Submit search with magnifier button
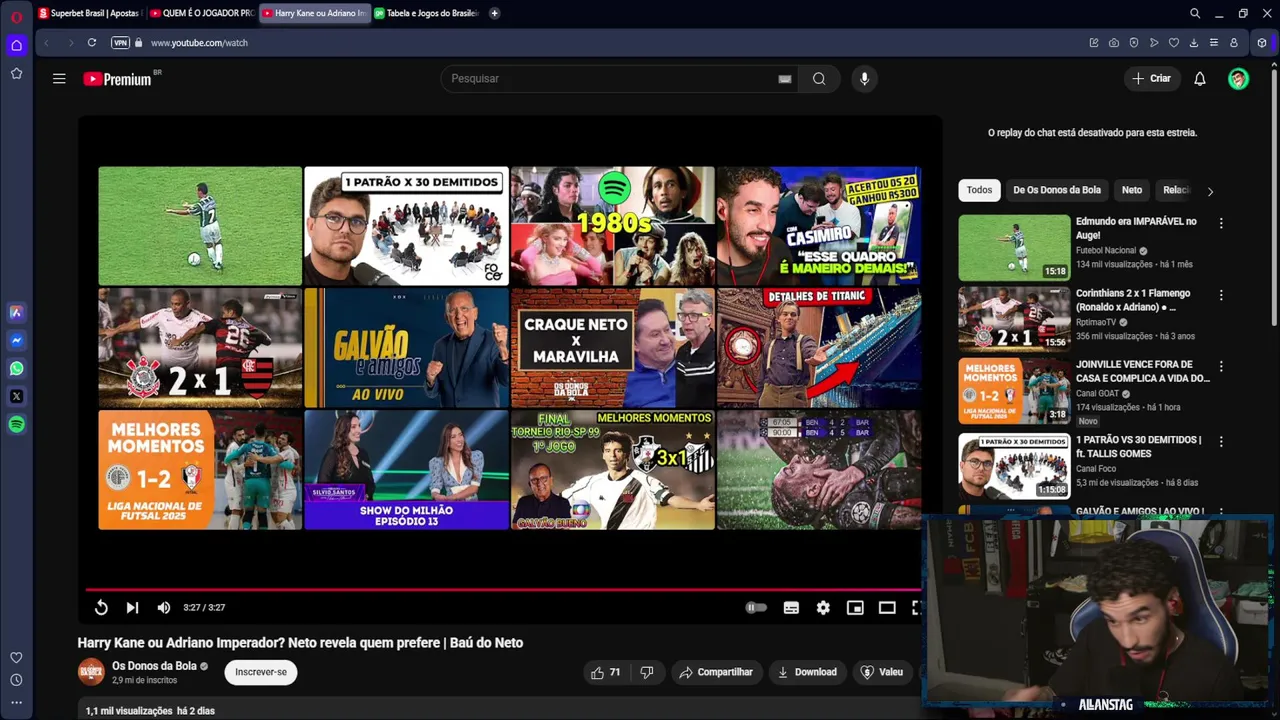 (819, 79)
